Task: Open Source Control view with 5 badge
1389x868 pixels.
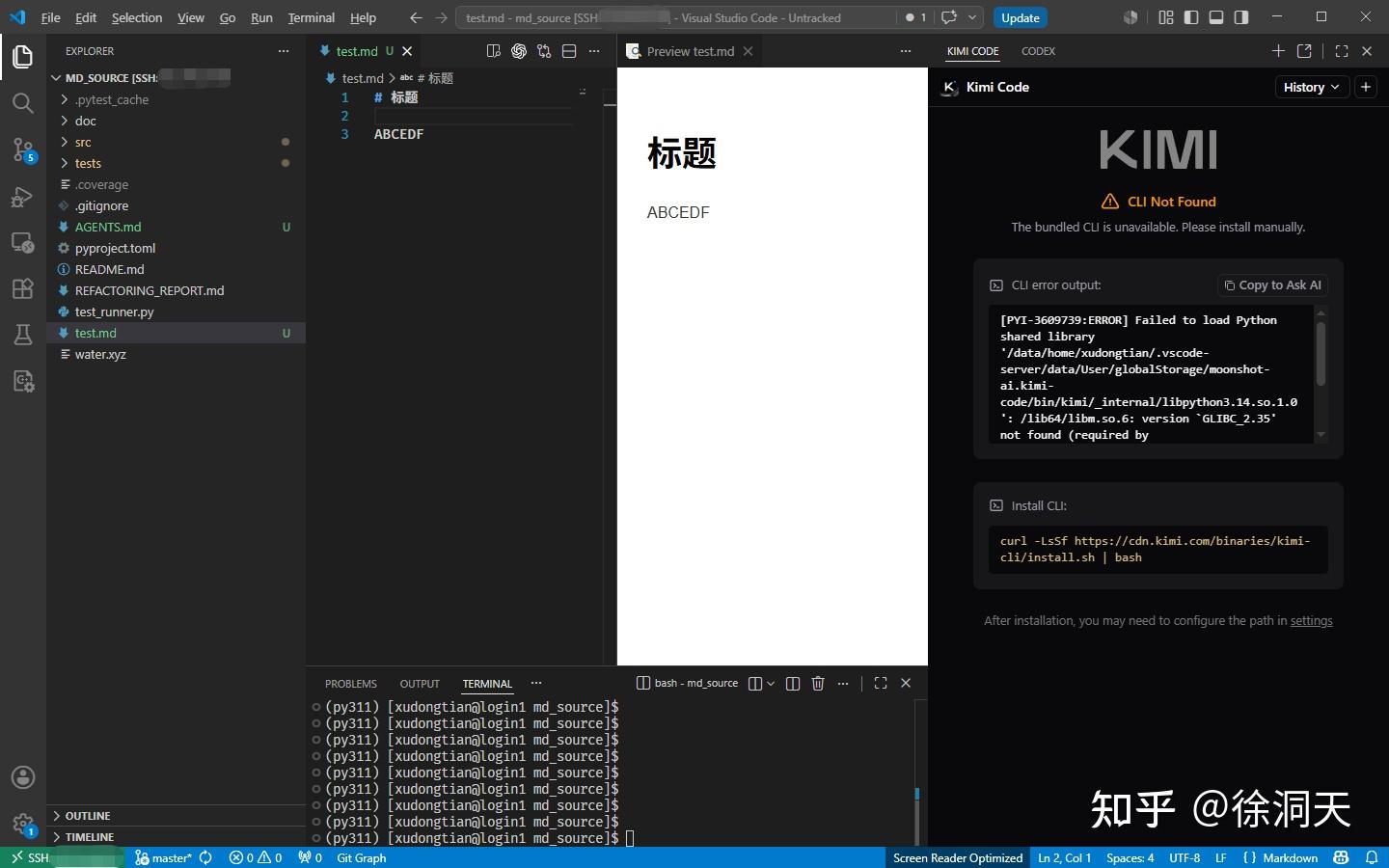Action: pyautogui.click(x=23, y=149)
